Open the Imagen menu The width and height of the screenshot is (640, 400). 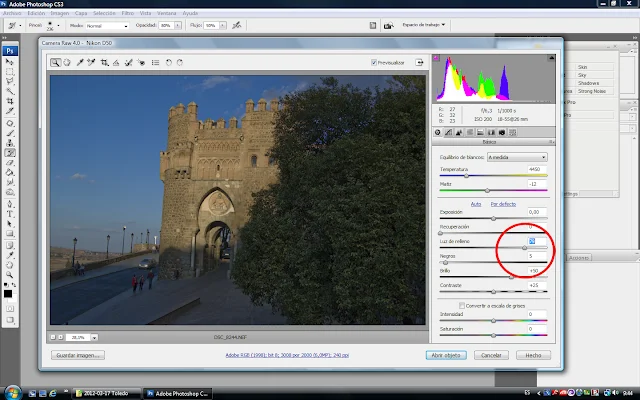click(62, 12)
